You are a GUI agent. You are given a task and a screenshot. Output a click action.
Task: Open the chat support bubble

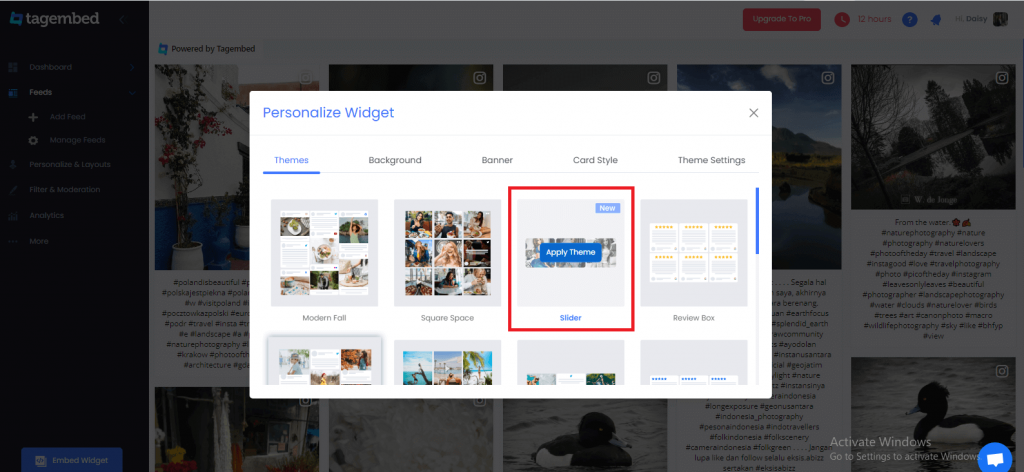tap(995, 457)
